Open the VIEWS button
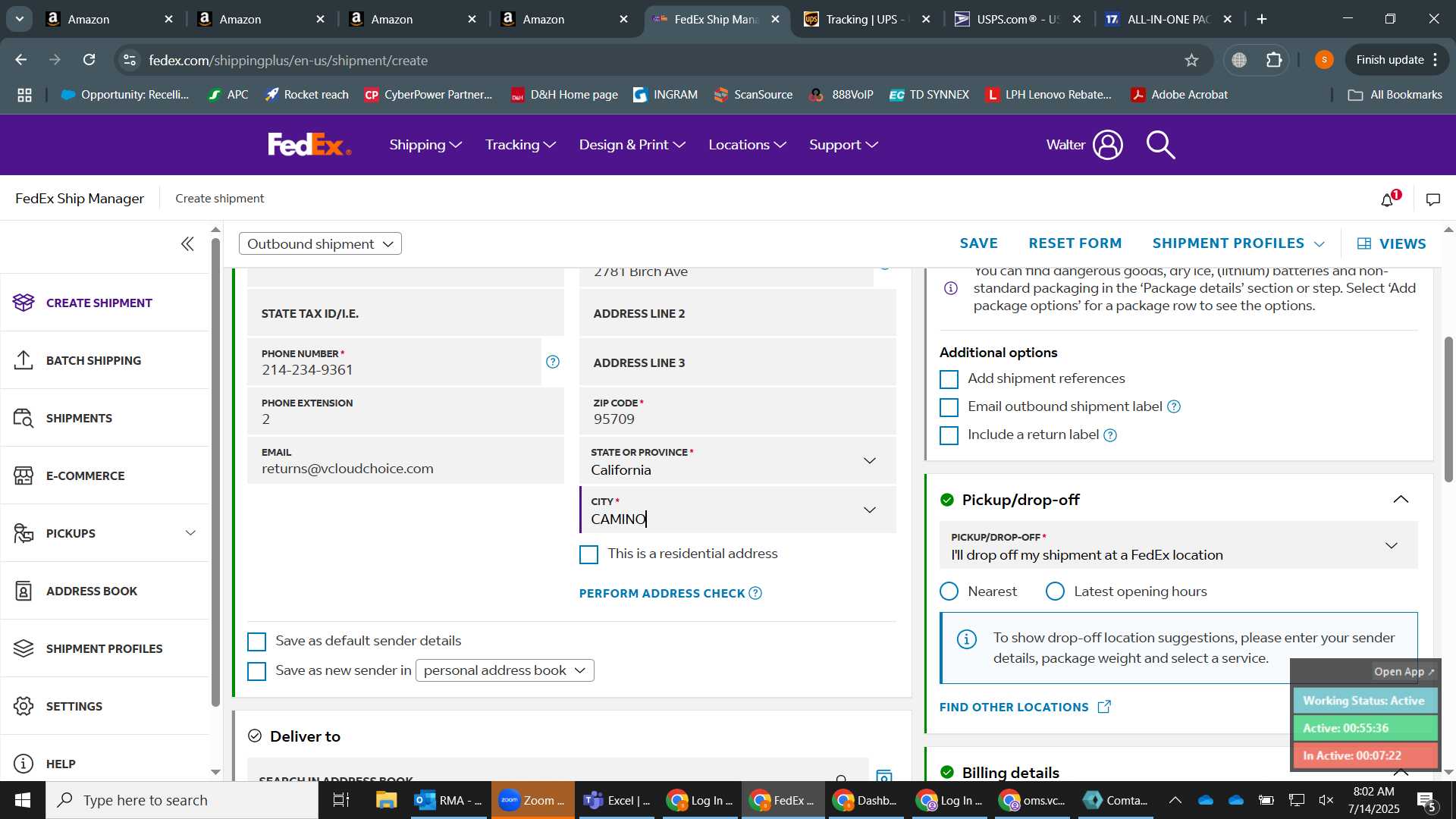The image size is (1456, 819). point(1392,243)
